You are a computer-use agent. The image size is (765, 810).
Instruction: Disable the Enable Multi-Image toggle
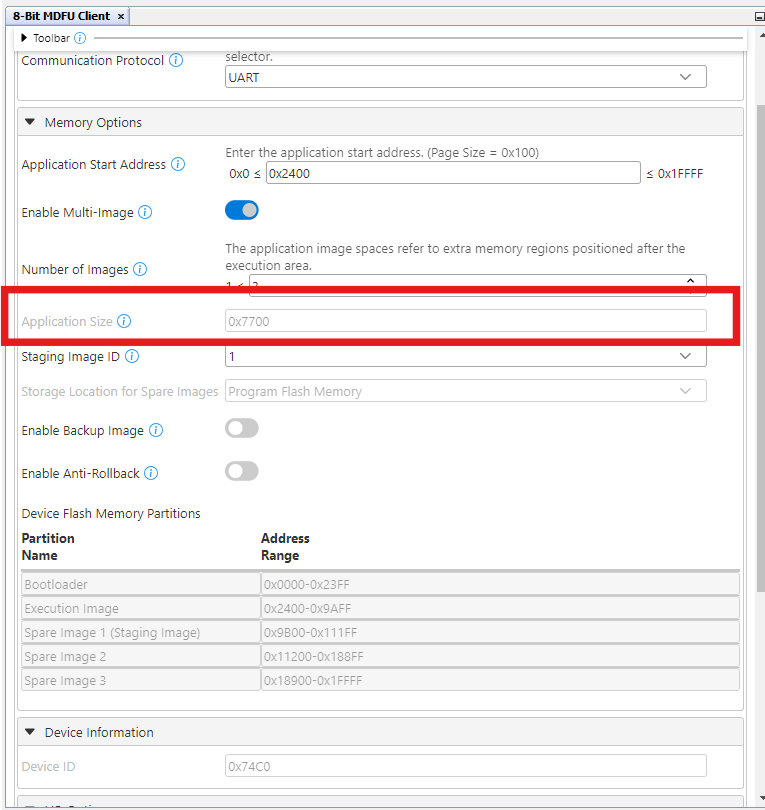pyautogui.click(x=242, y=210)
